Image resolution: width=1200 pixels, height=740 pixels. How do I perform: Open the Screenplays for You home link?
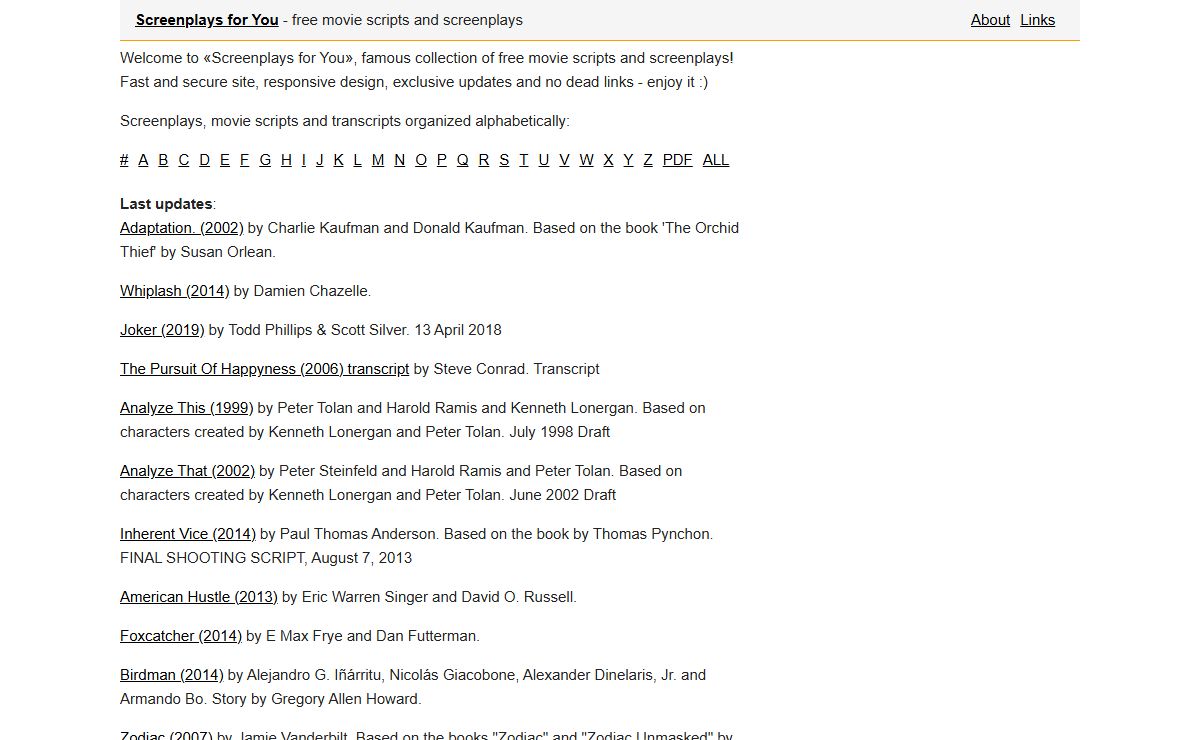coord(207,20)
